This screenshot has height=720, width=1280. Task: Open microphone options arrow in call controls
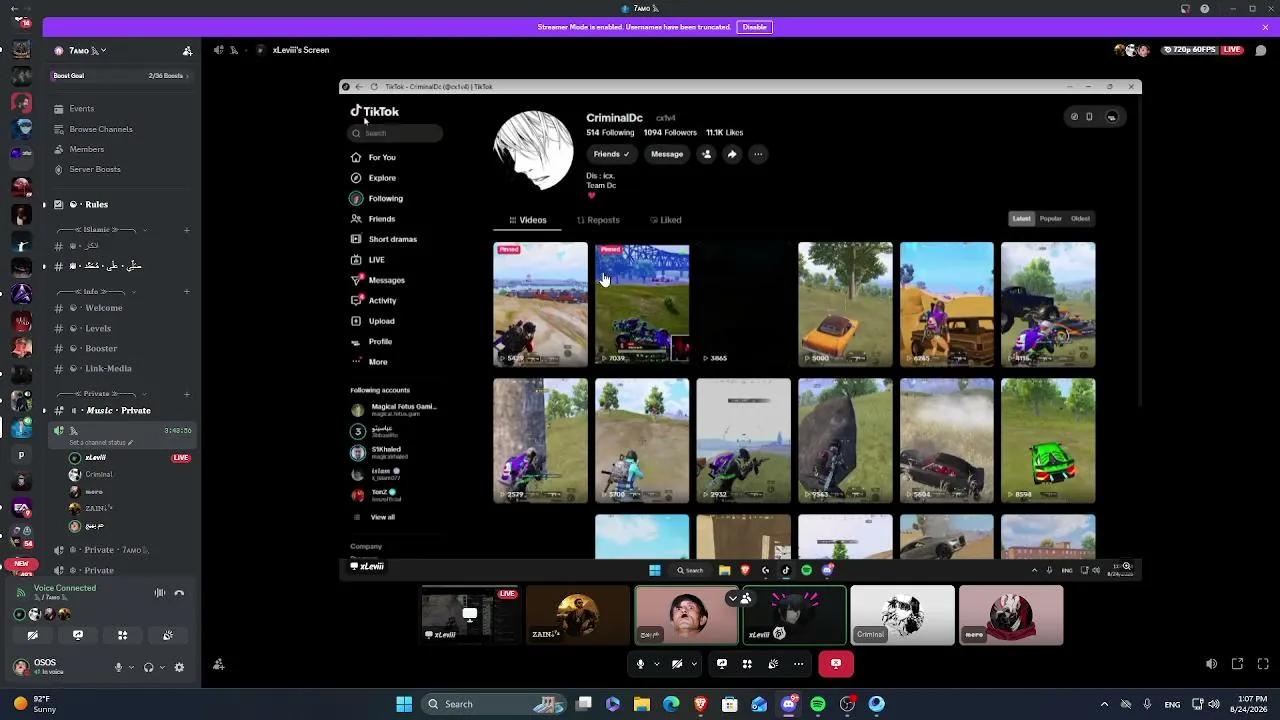pyautogui.click(x=657, y=663)
